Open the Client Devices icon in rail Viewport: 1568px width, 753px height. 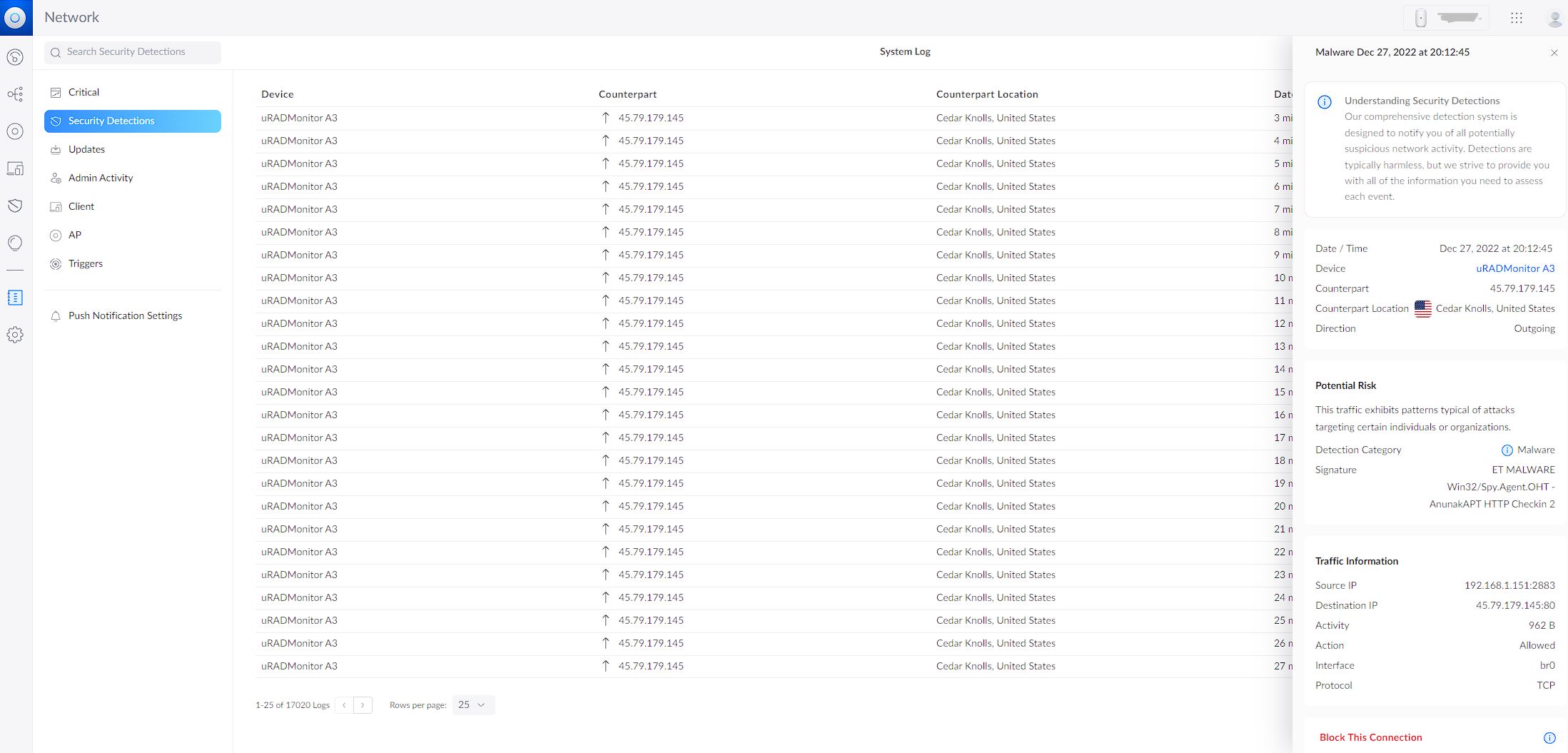(15, 168)
